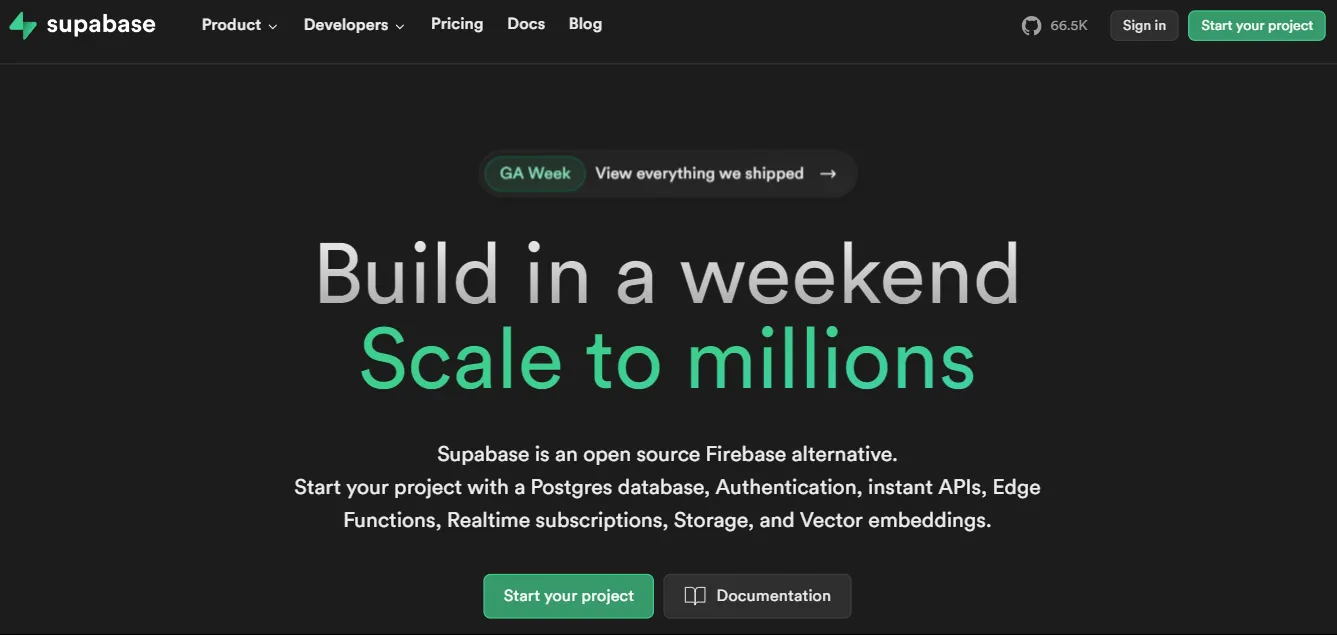
Task: Follow the View everything we shipped link
Action: (699, 174)
